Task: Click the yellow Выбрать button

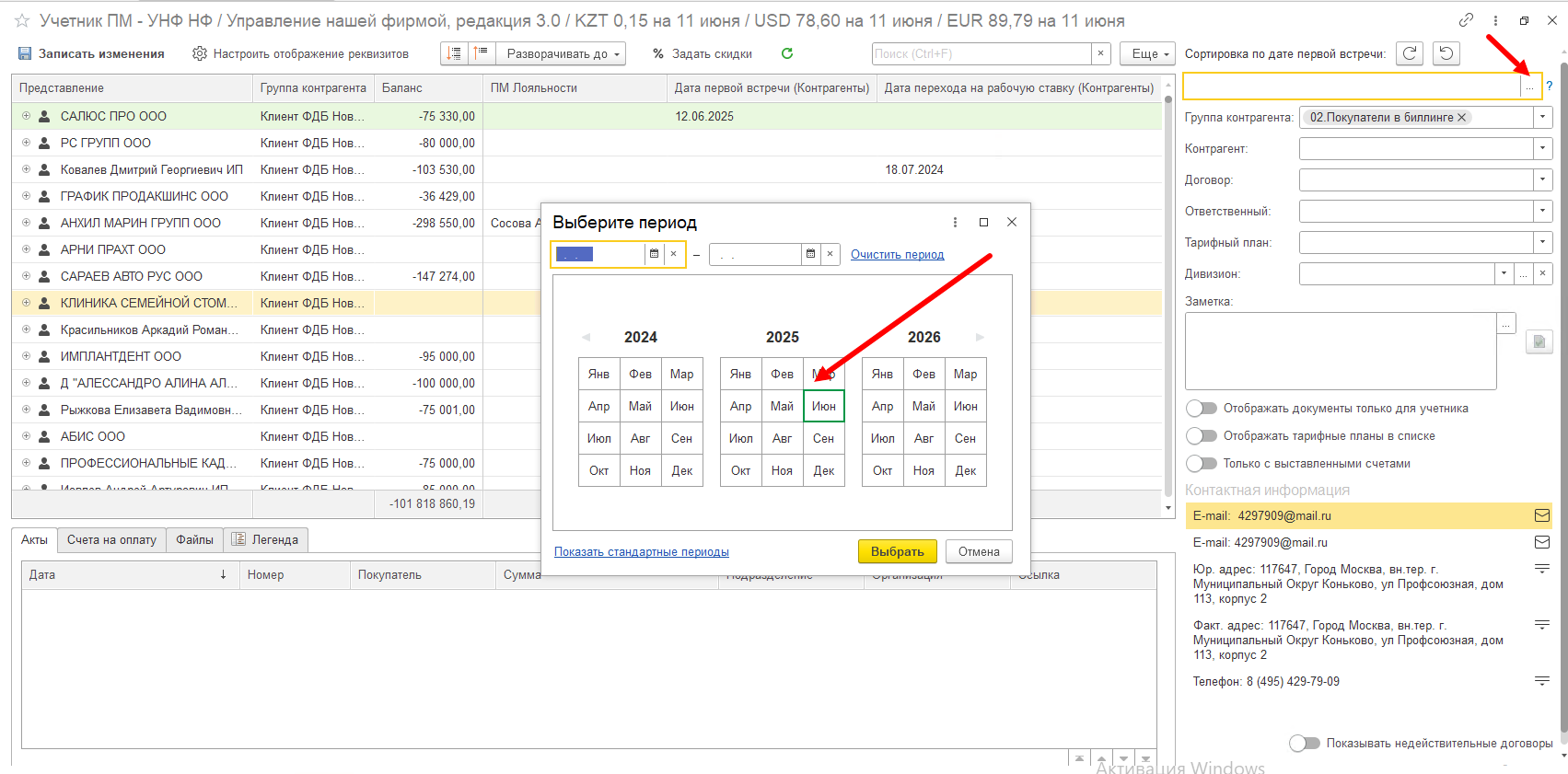Action: point(898,551)
